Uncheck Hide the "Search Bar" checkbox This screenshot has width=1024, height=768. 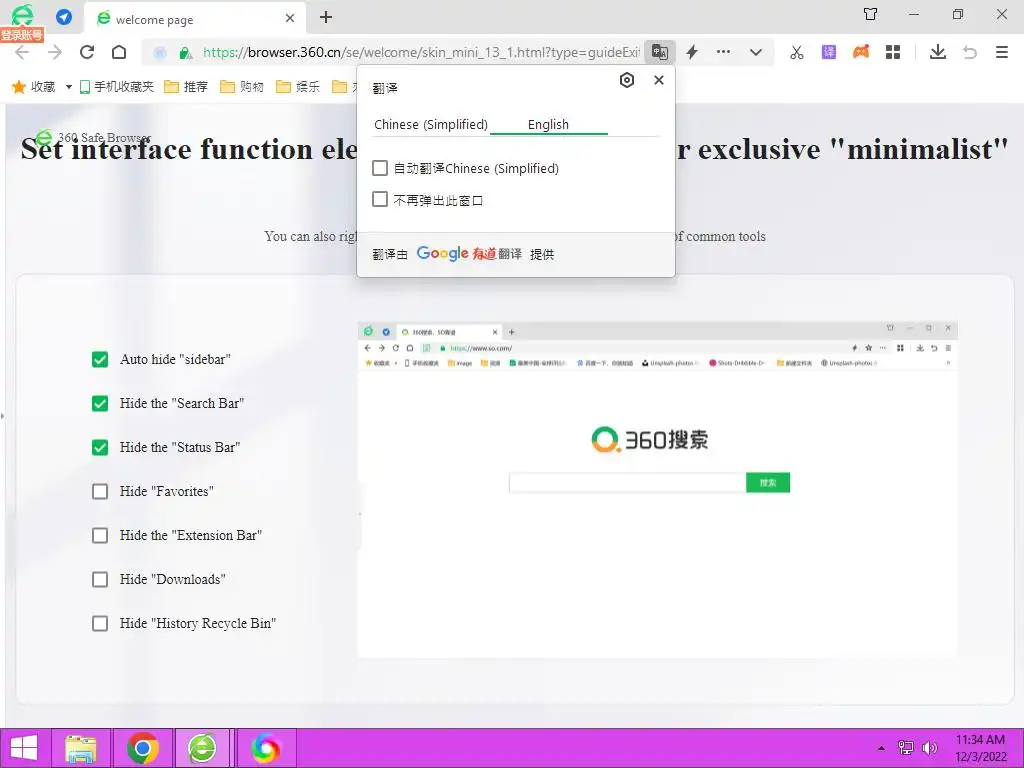(100, 404)
